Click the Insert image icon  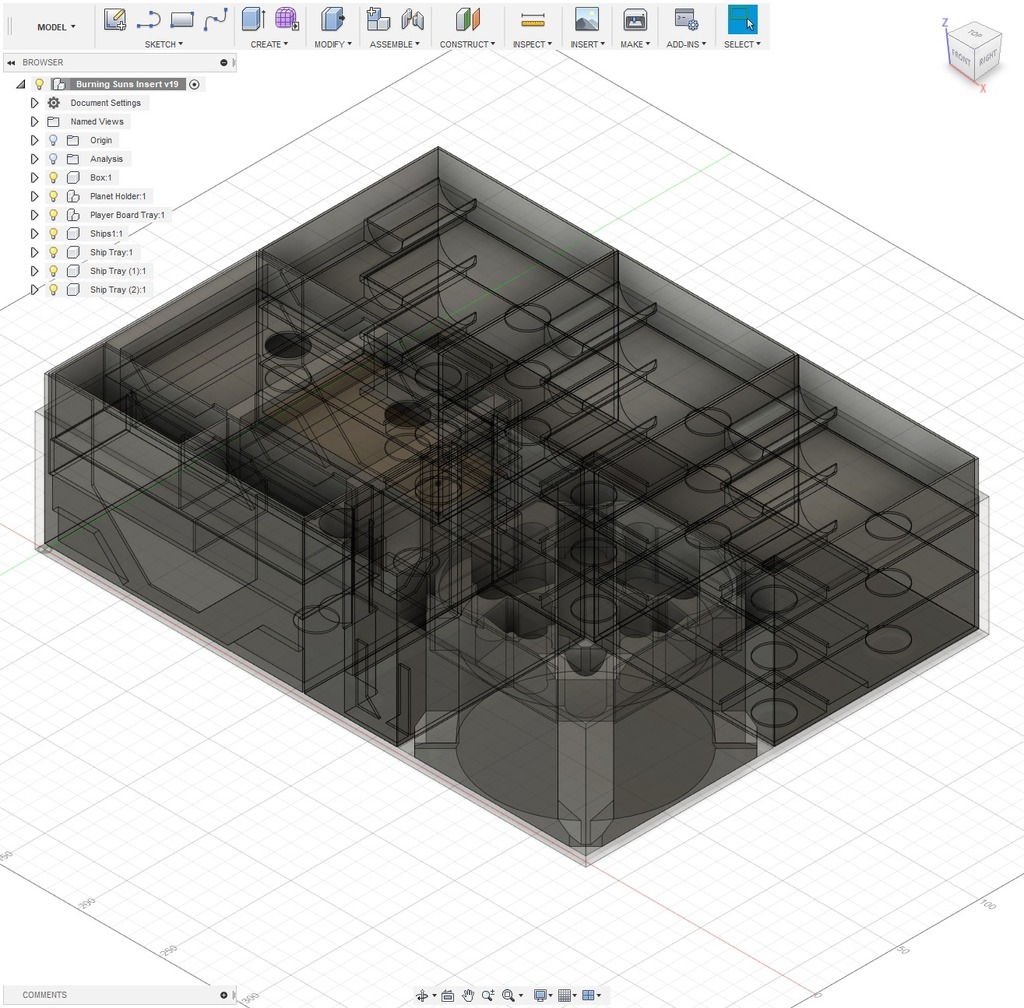(586, 20)
